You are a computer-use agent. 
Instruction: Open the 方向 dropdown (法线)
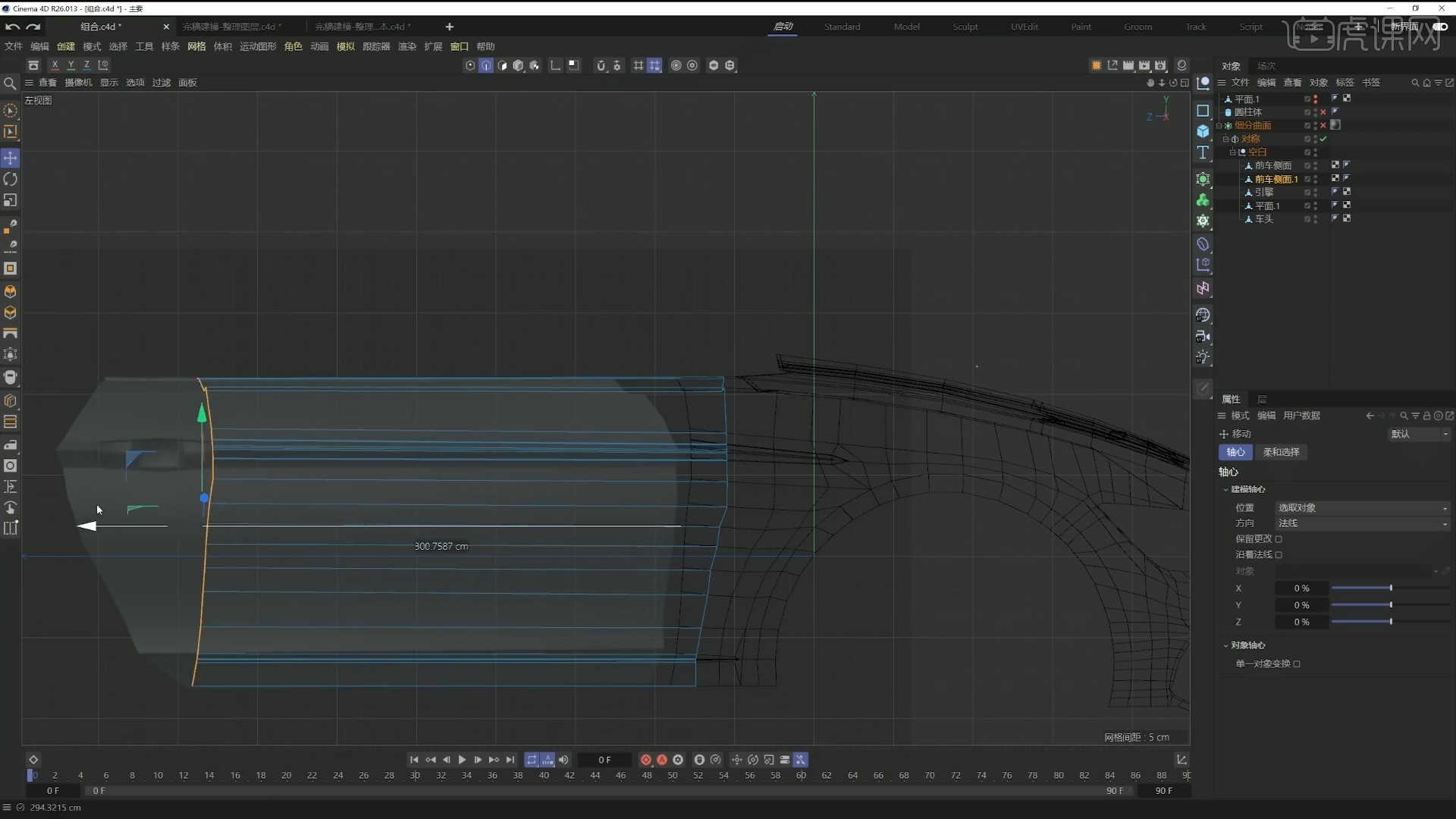click(x=1363, y=523)
